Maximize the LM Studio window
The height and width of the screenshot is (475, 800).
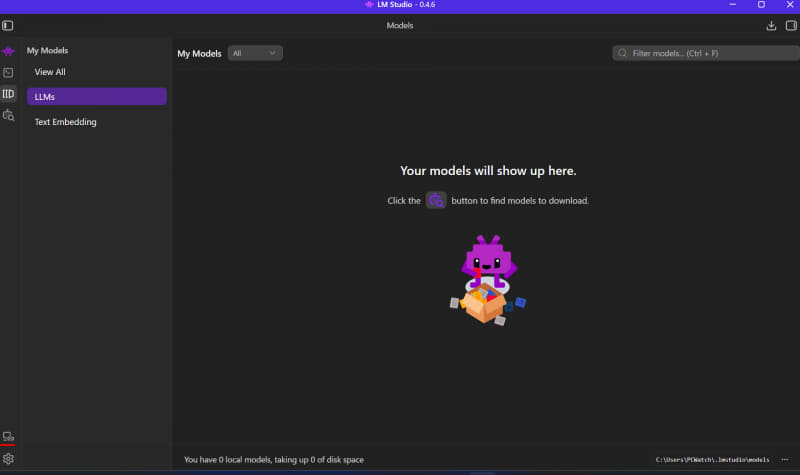761,5
